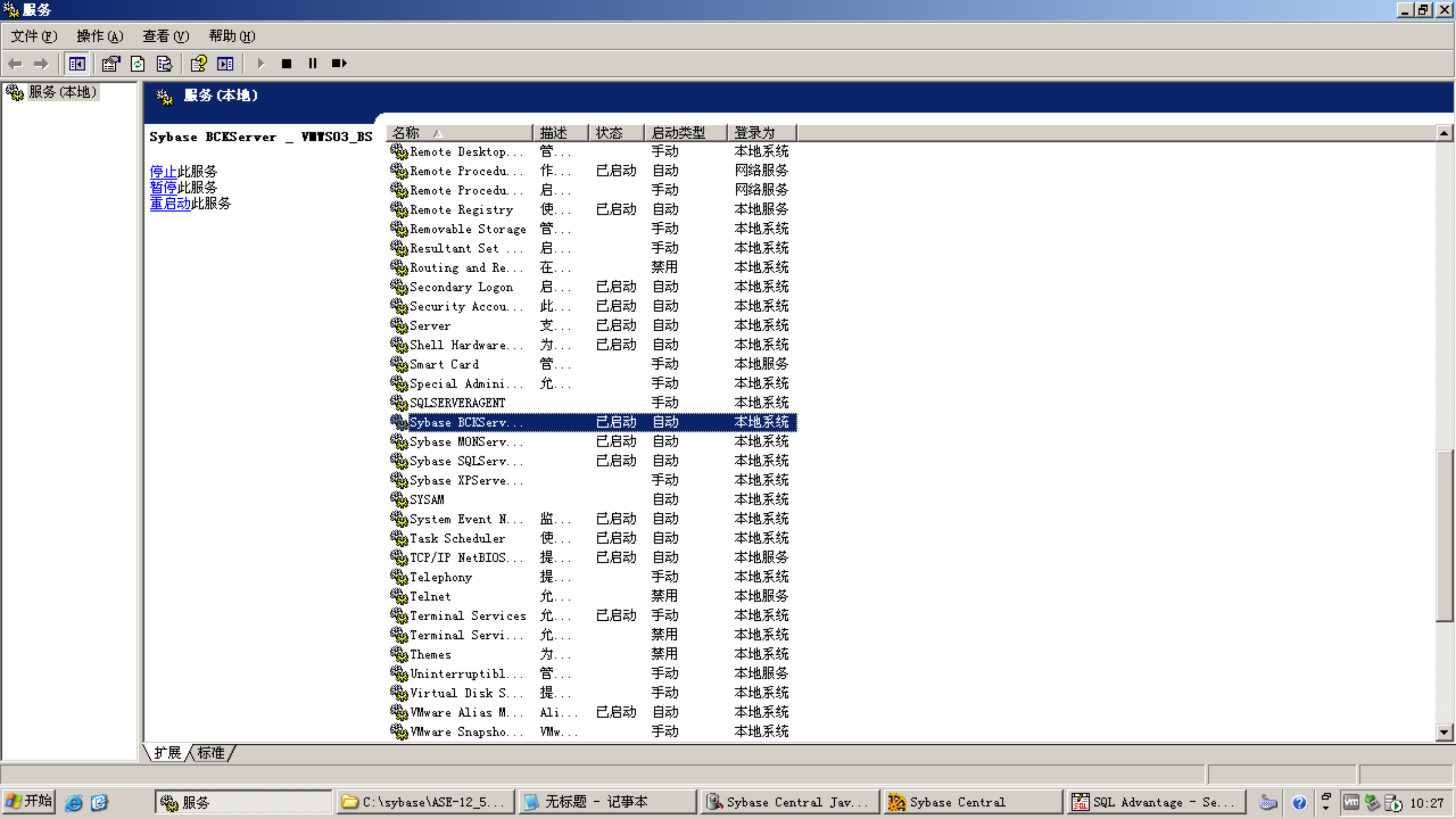Open the Properties toolbar icon
The image size is (1456, 819).
coord(111,64)
